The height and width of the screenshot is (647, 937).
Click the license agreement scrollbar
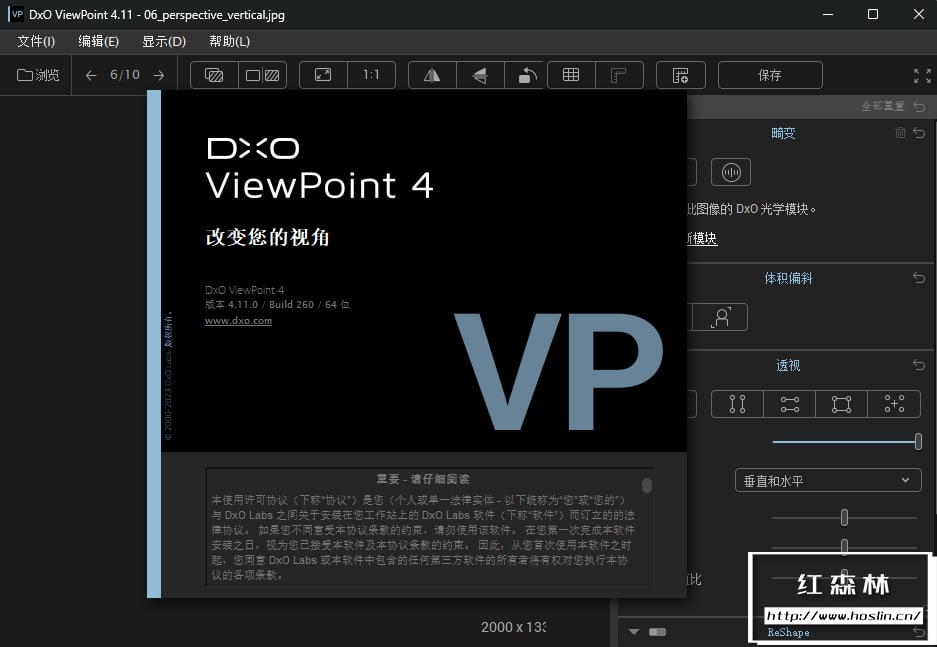click(x=647, y=485)
